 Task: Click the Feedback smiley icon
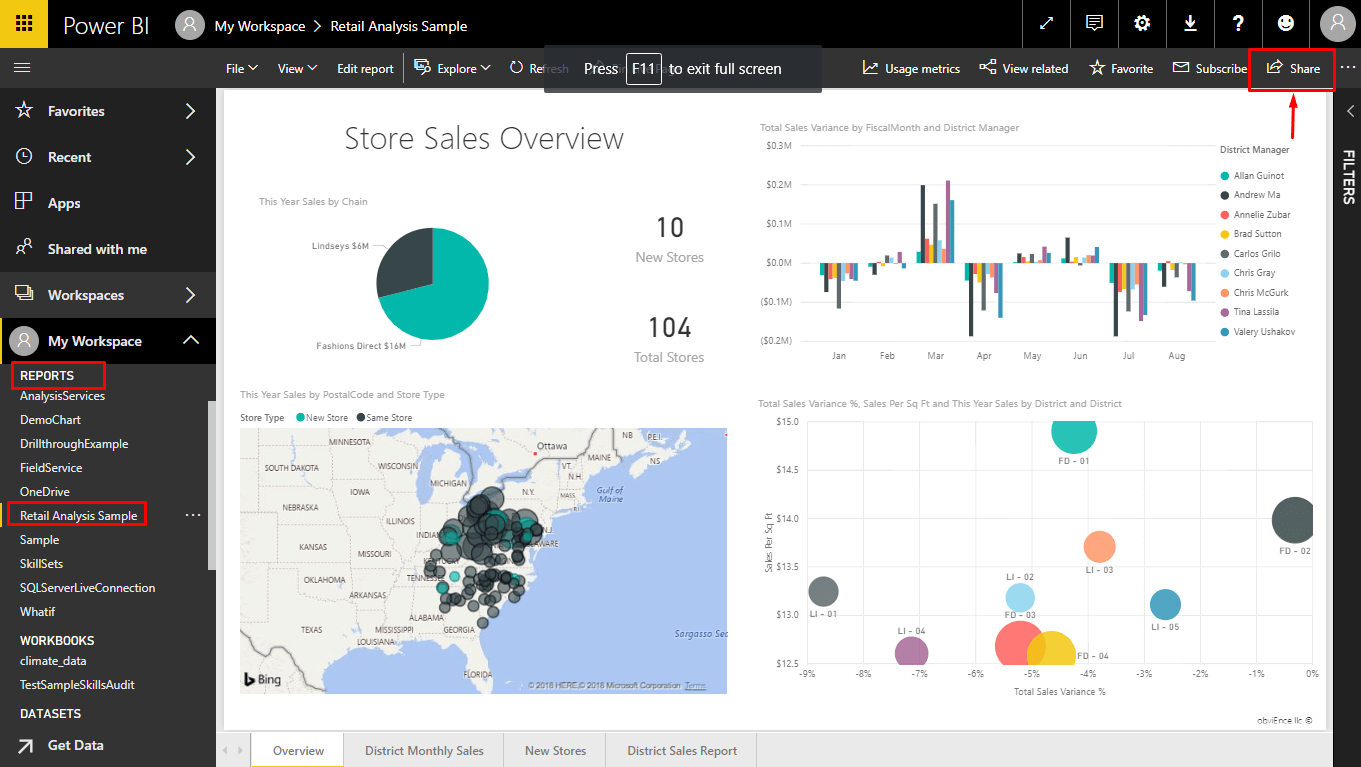tap(1286, 24)
